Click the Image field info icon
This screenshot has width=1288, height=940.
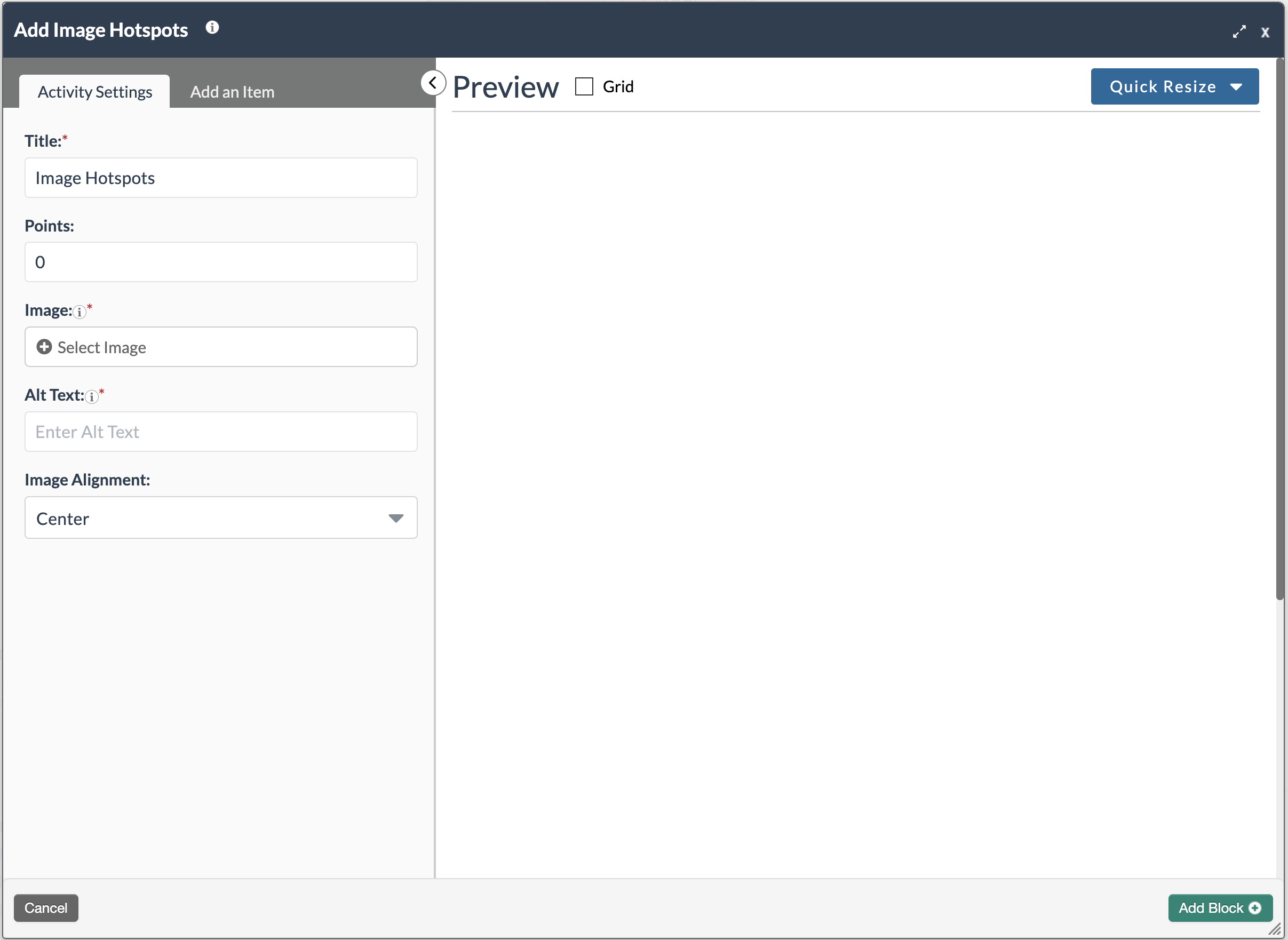point(79,312)
